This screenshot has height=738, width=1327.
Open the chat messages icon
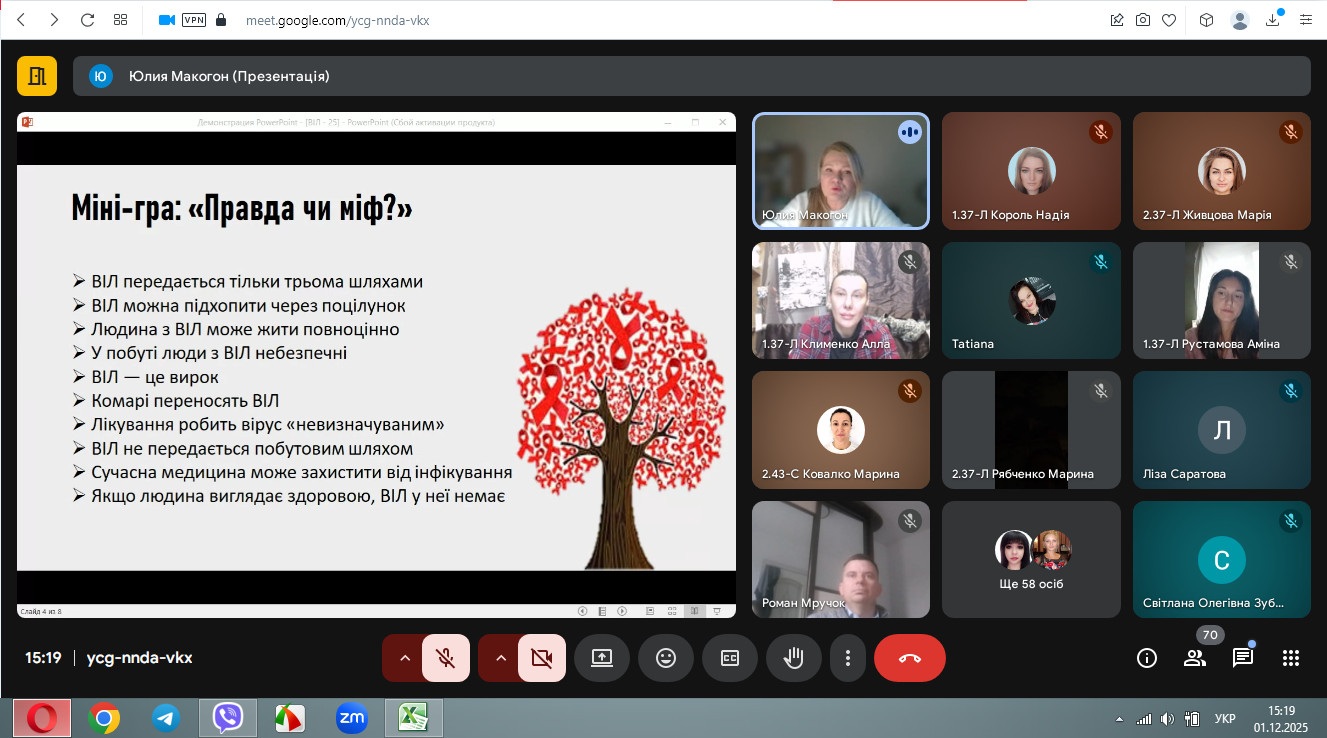coord(1243,658)
